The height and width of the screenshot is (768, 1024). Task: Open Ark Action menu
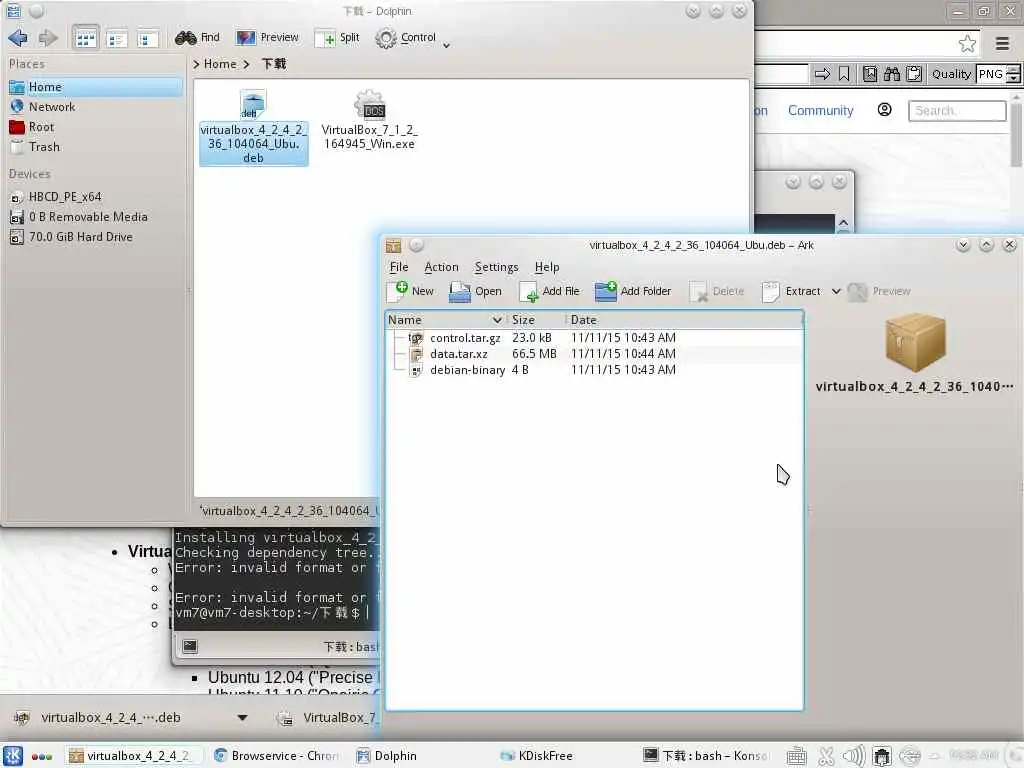pyautogui.click(x=441, y=267)
